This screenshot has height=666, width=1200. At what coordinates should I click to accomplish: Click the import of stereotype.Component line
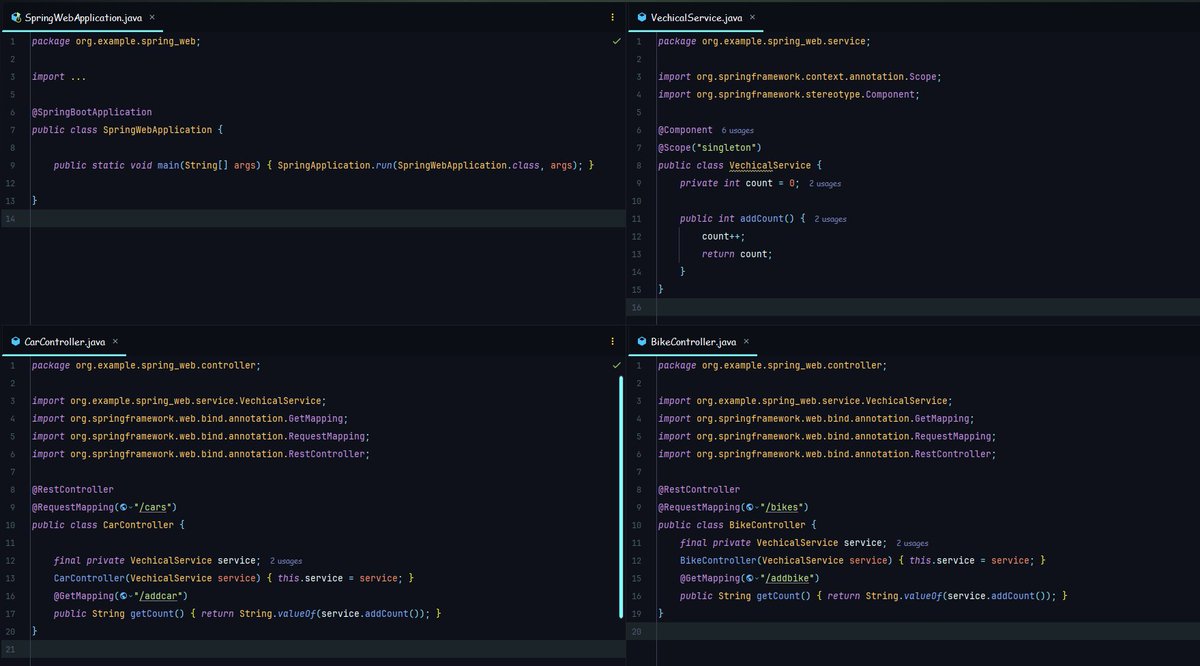click(x=788, y=94)
